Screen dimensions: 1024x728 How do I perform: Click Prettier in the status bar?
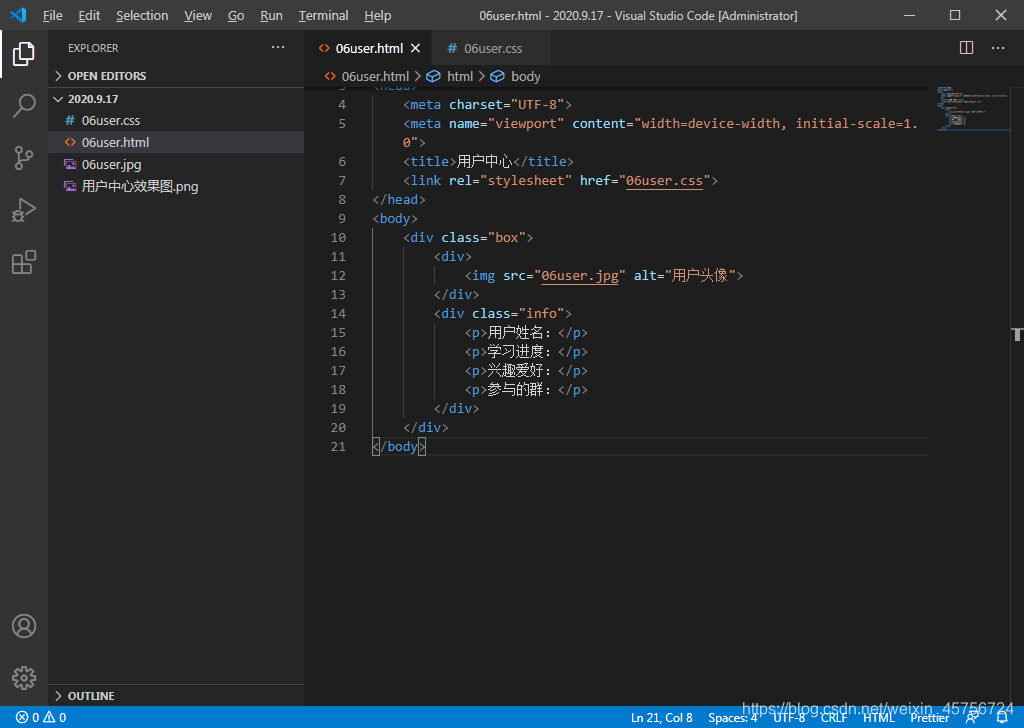(x=930, y=718)
